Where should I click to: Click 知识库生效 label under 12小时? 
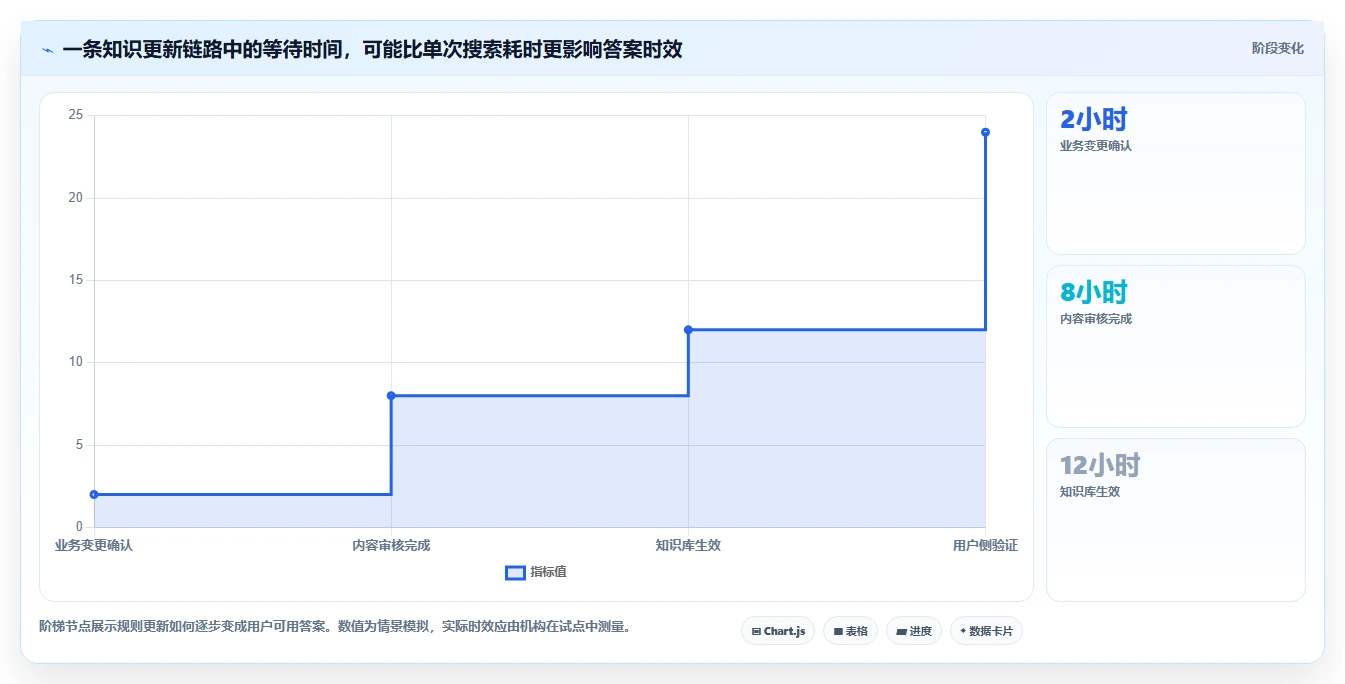point(1090,492)
